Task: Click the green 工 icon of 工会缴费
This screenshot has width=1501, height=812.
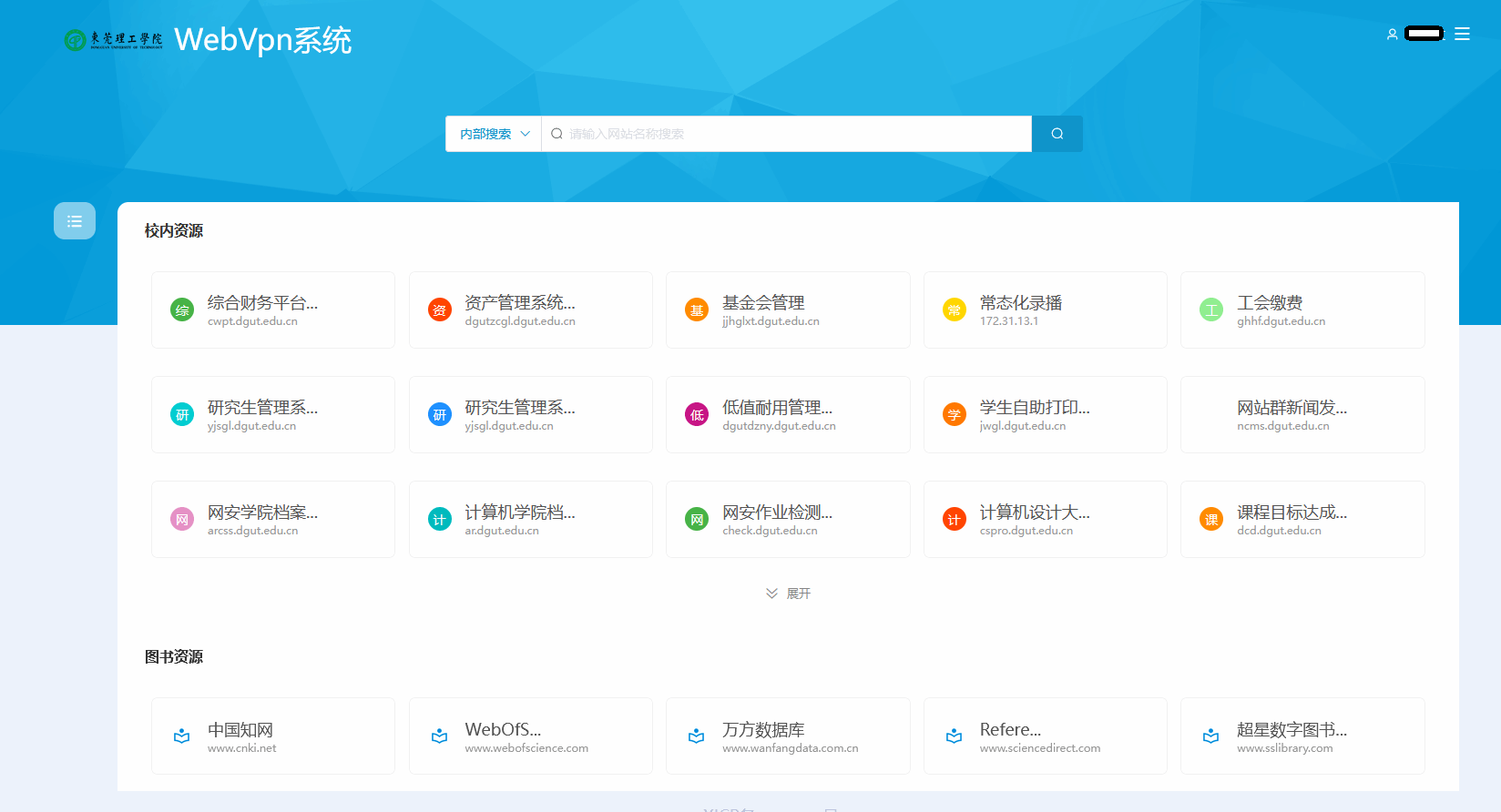Action: (1211, 310)
